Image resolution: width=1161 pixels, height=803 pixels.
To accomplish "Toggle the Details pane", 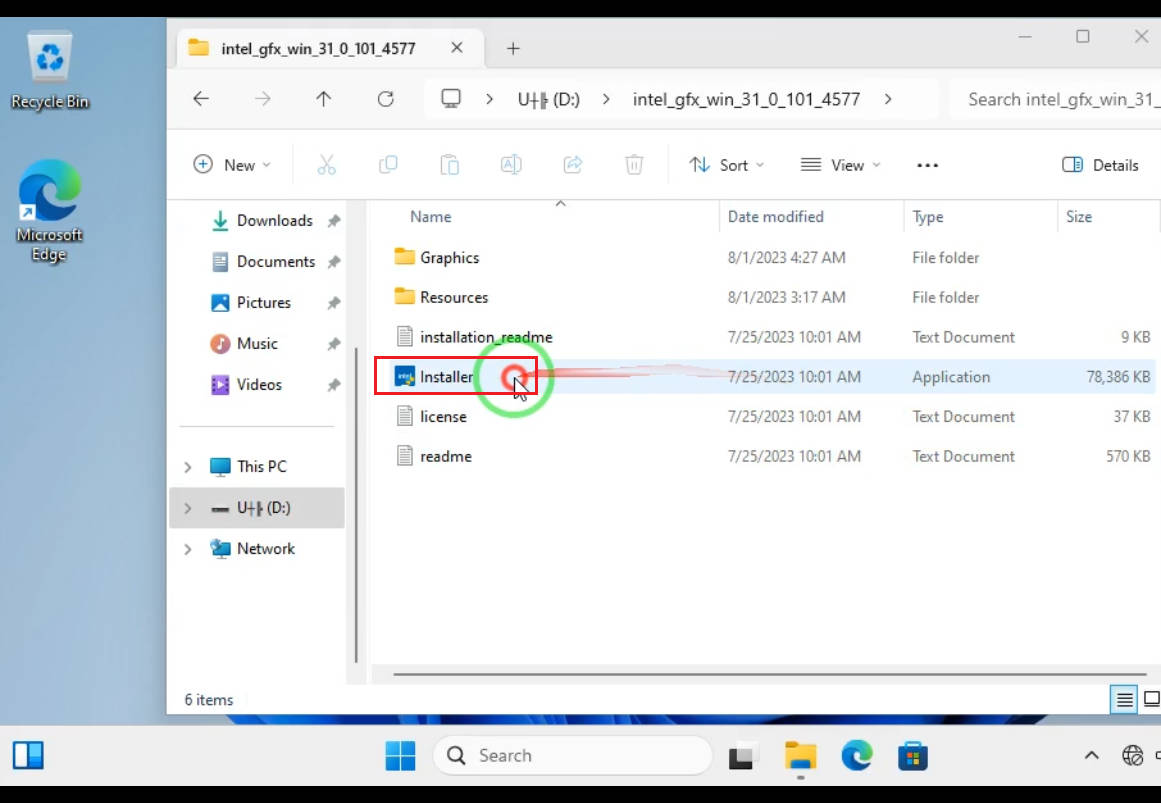I will (1100, 165).
